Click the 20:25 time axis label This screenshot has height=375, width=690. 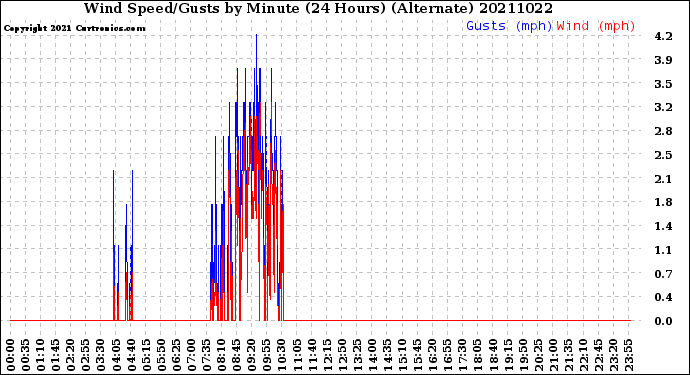click(539, 355)
